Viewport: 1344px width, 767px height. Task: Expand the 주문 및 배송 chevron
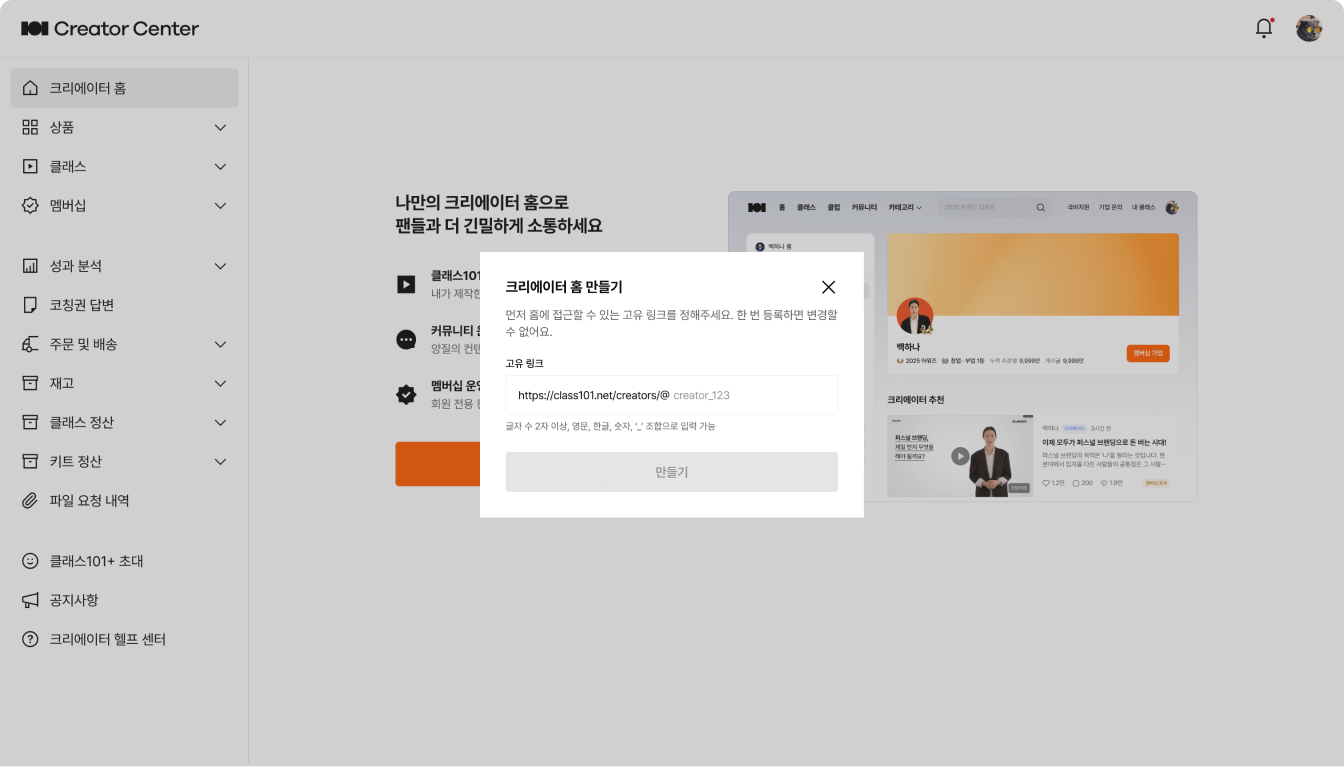point(221,344)
